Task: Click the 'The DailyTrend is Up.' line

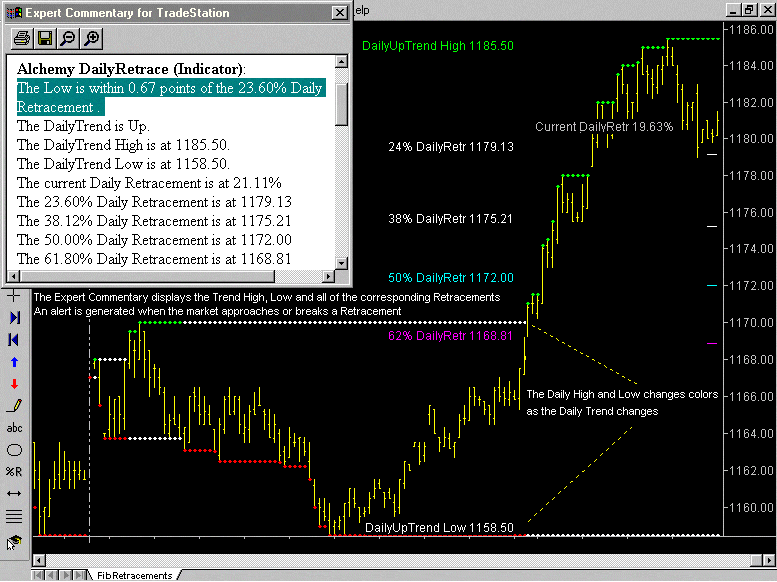Action: coord(83,126)
